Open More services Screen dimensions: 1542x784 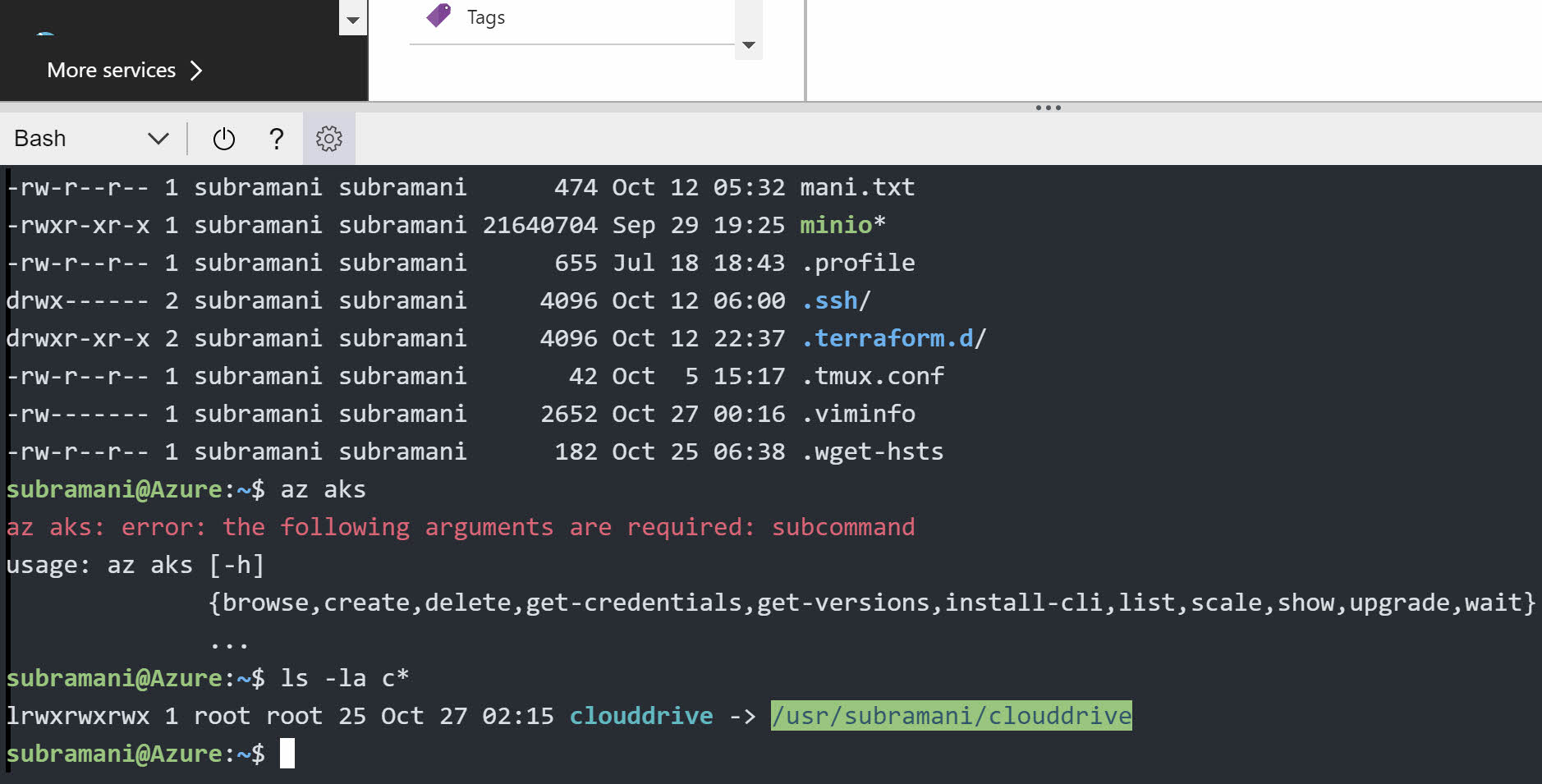pos(112,70)
